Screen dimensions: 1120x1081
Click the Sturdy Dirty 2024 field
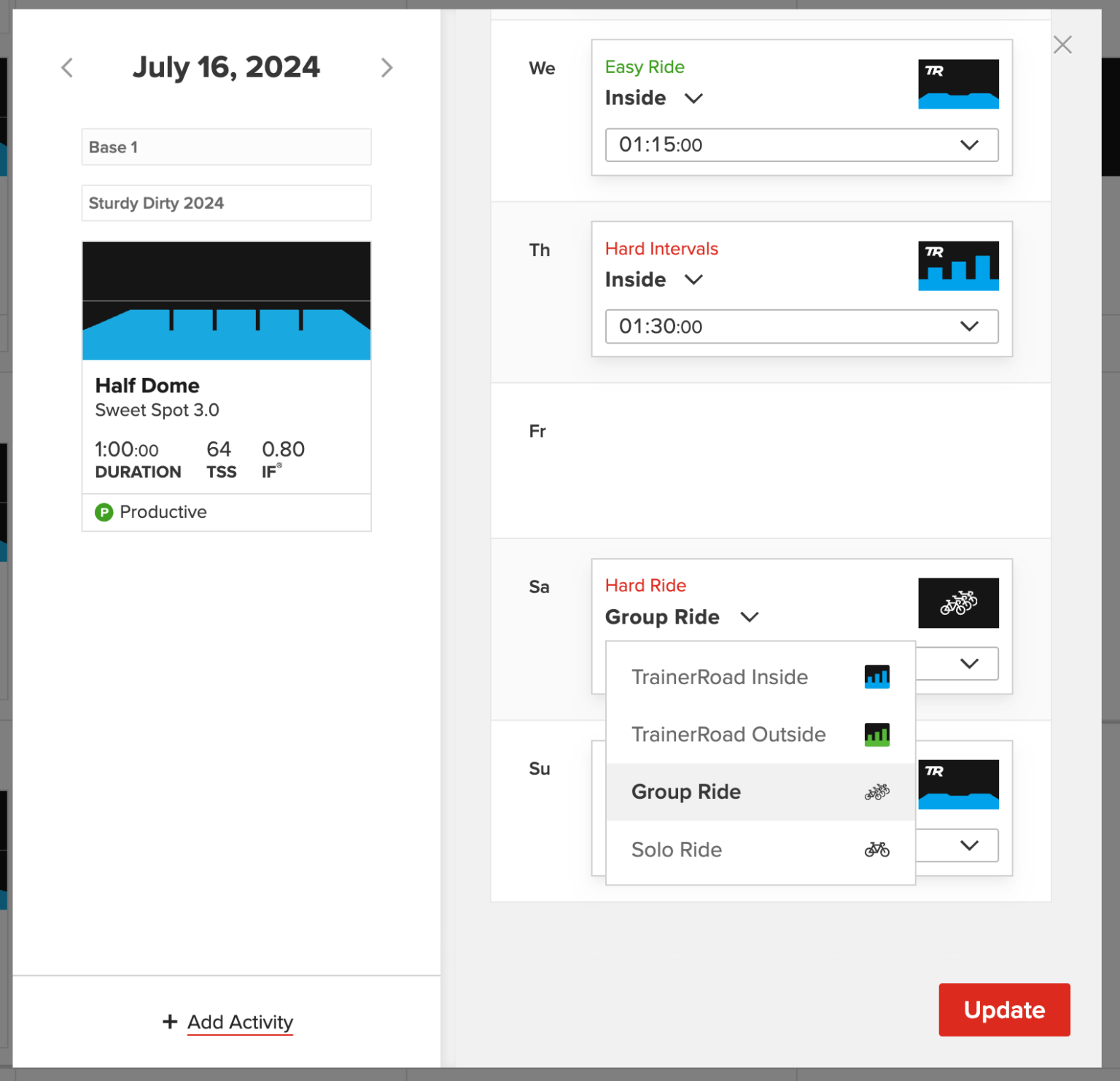226,203
